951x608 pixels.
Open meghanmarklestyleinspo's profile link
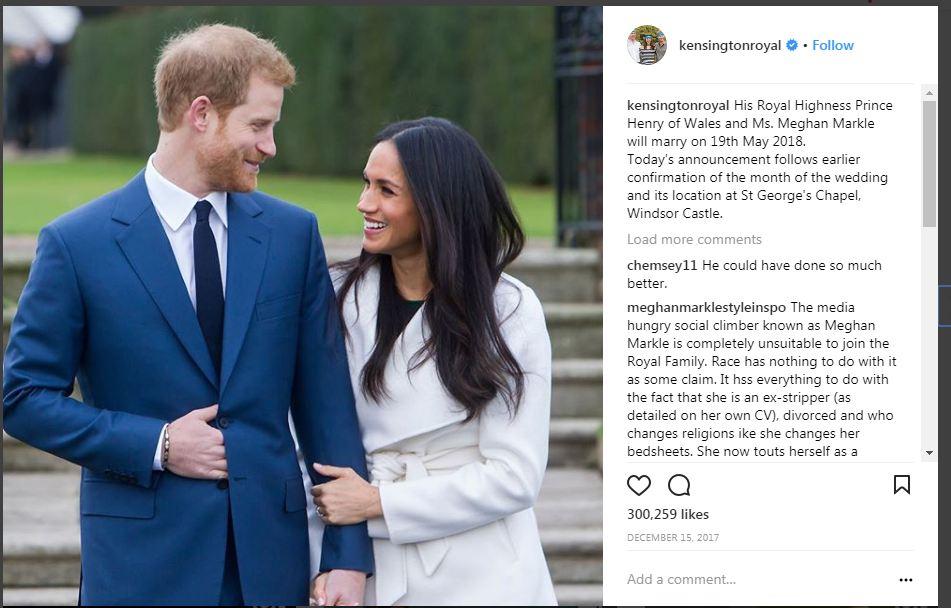click(706, 308)
